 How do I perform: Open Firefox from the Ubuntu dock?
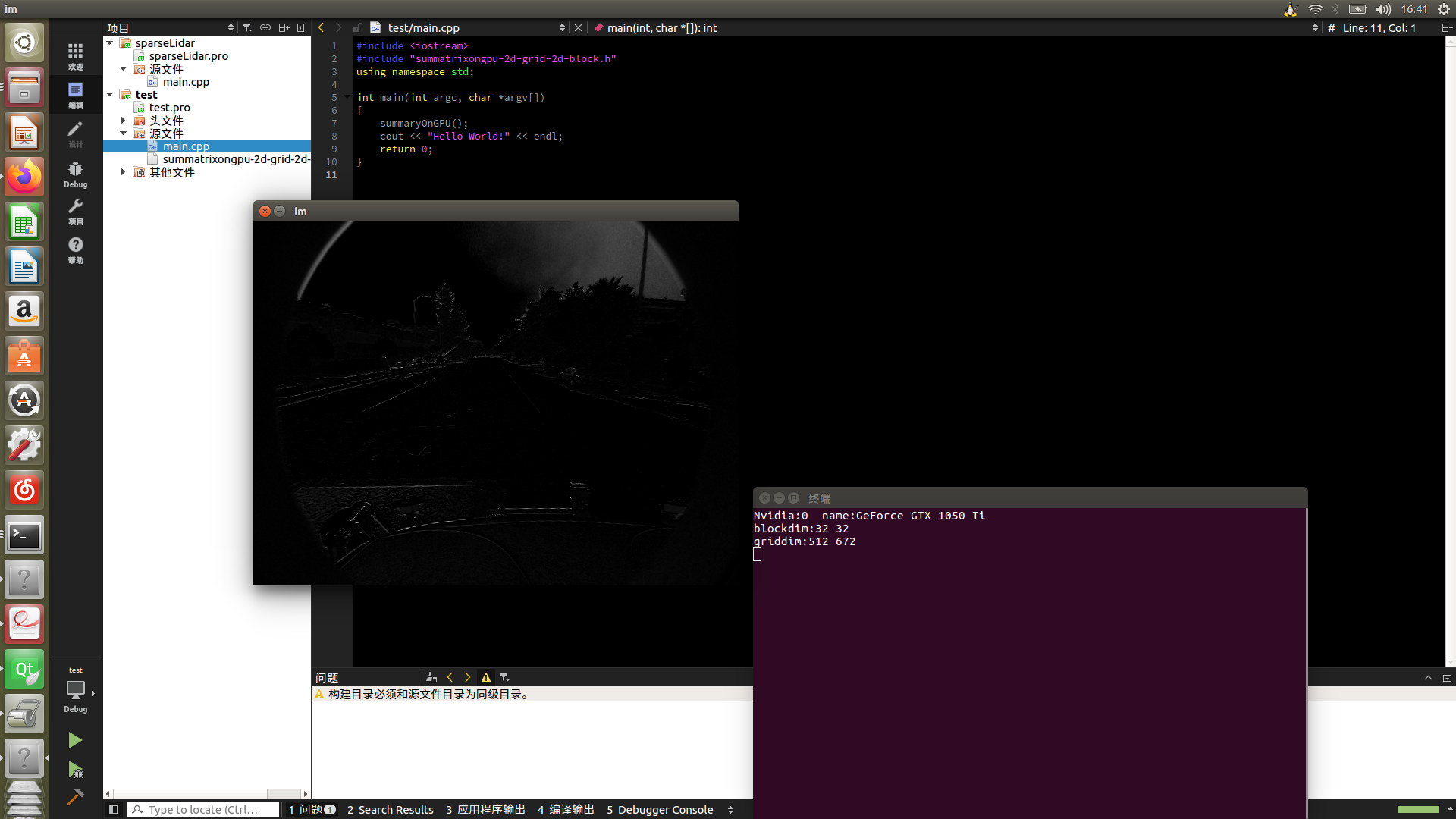pos(24,177)
